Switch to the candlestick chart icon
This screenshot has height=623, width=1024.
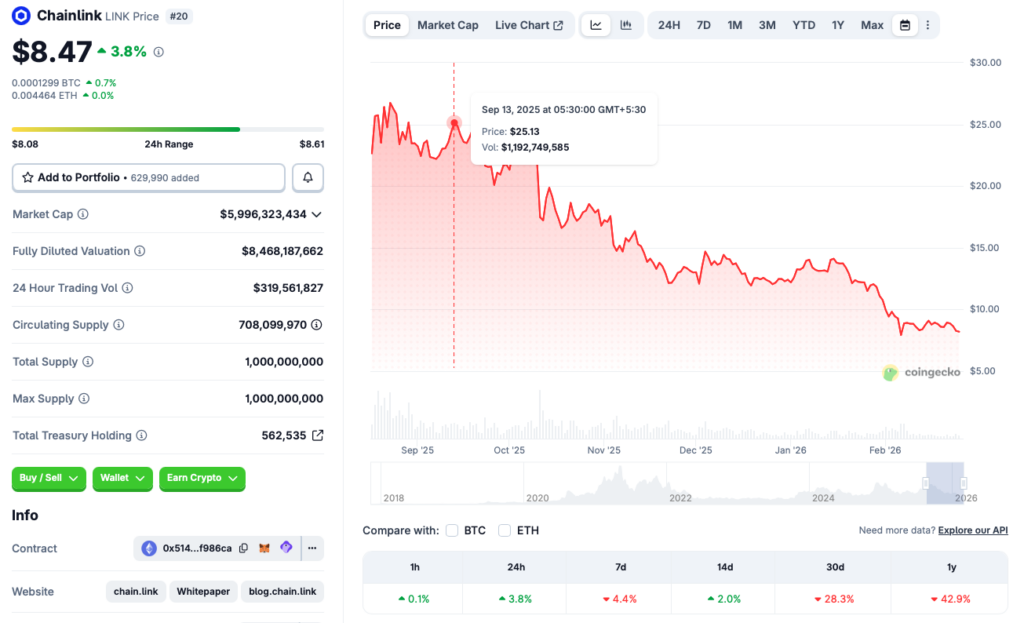click(x=625, y=25)
